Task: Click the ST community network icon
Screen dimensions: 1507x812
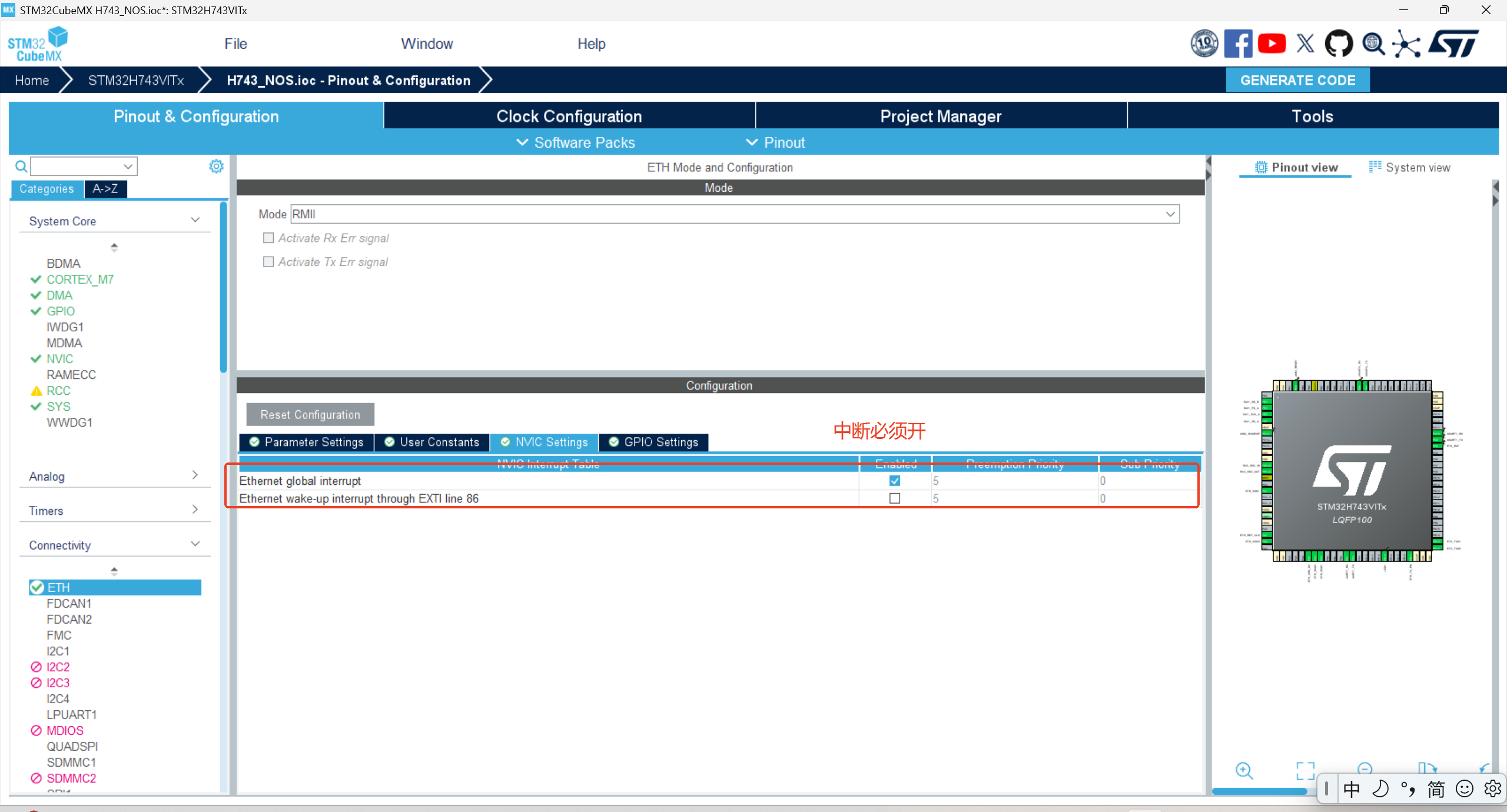Action: tap(1406, 44)
